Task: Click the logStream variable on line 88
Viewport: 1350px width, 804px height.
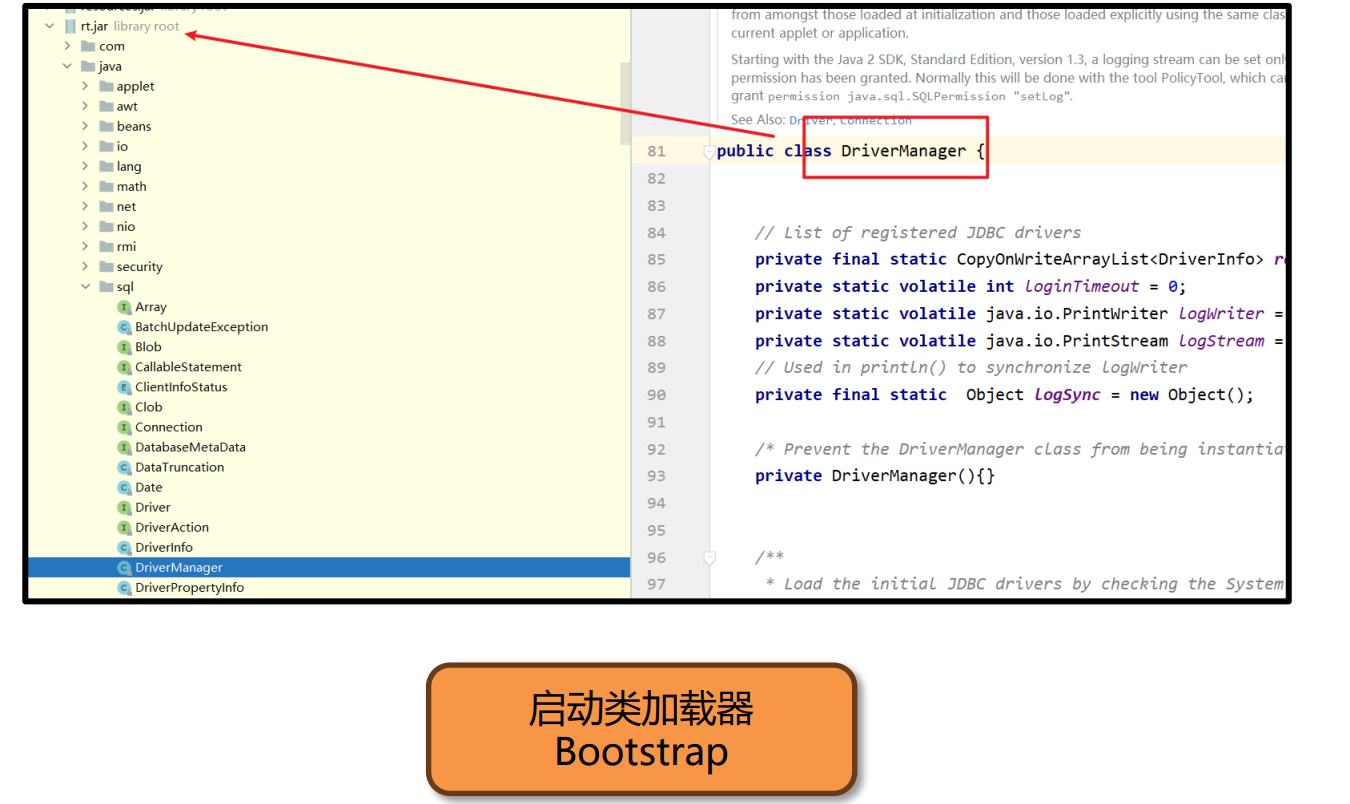Action: tap(1222, 341)
